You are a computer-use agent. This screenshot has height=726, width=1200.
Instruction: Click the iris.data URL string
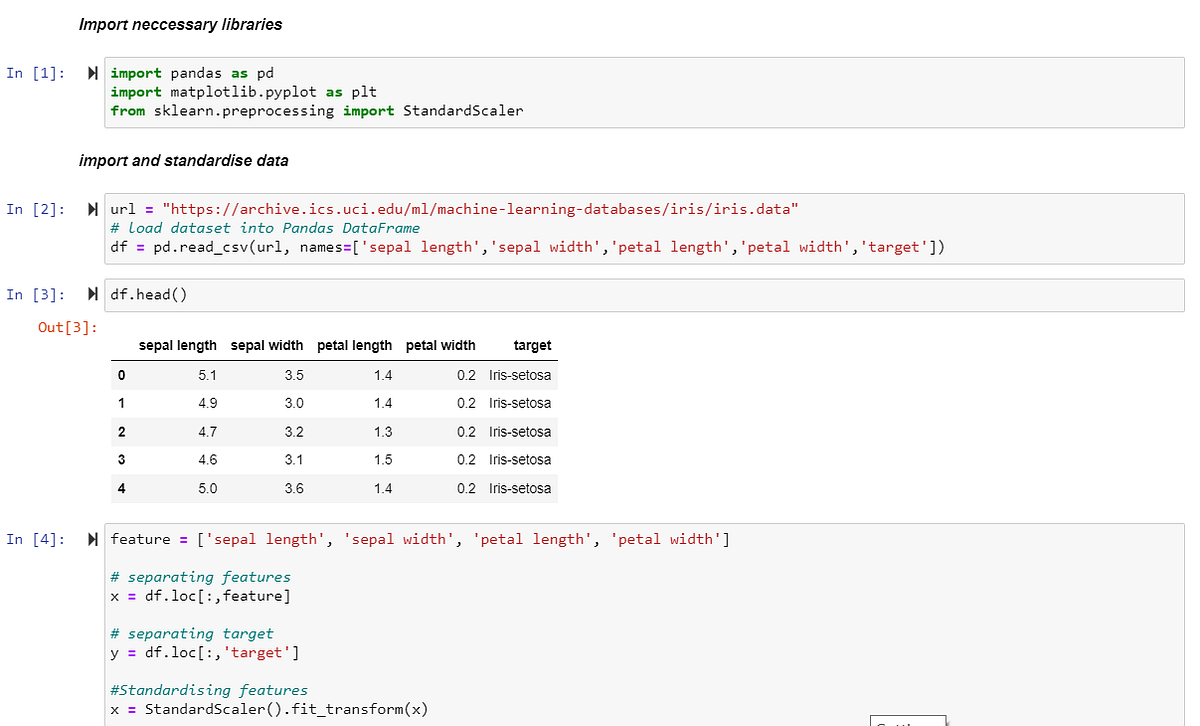pos(481,209)
